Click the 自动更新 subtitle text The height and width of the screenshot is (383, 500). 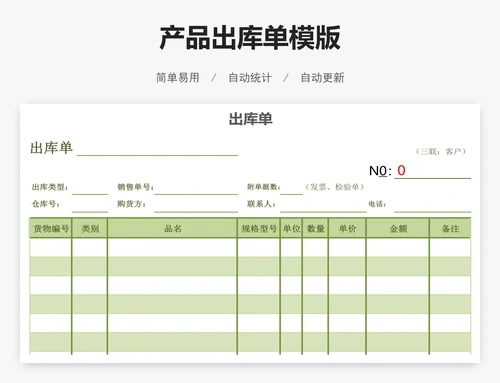pos(322,78)
